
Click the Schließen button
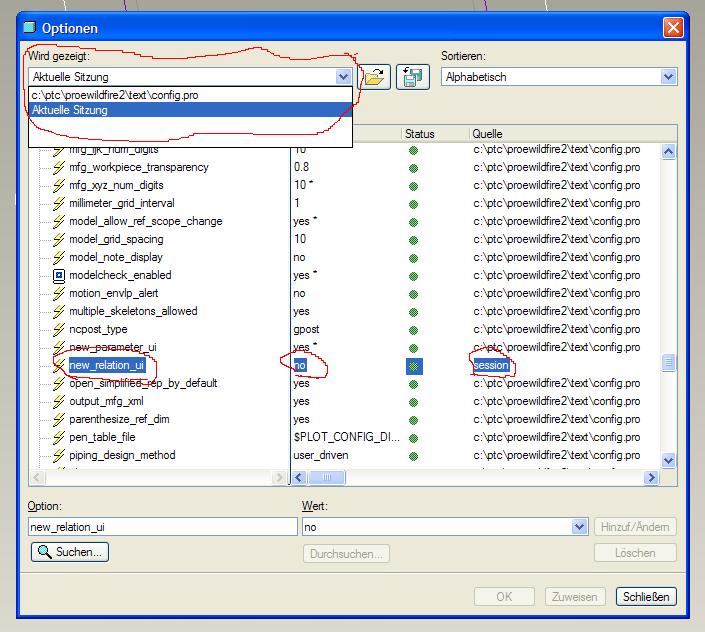tap(646, 596)
